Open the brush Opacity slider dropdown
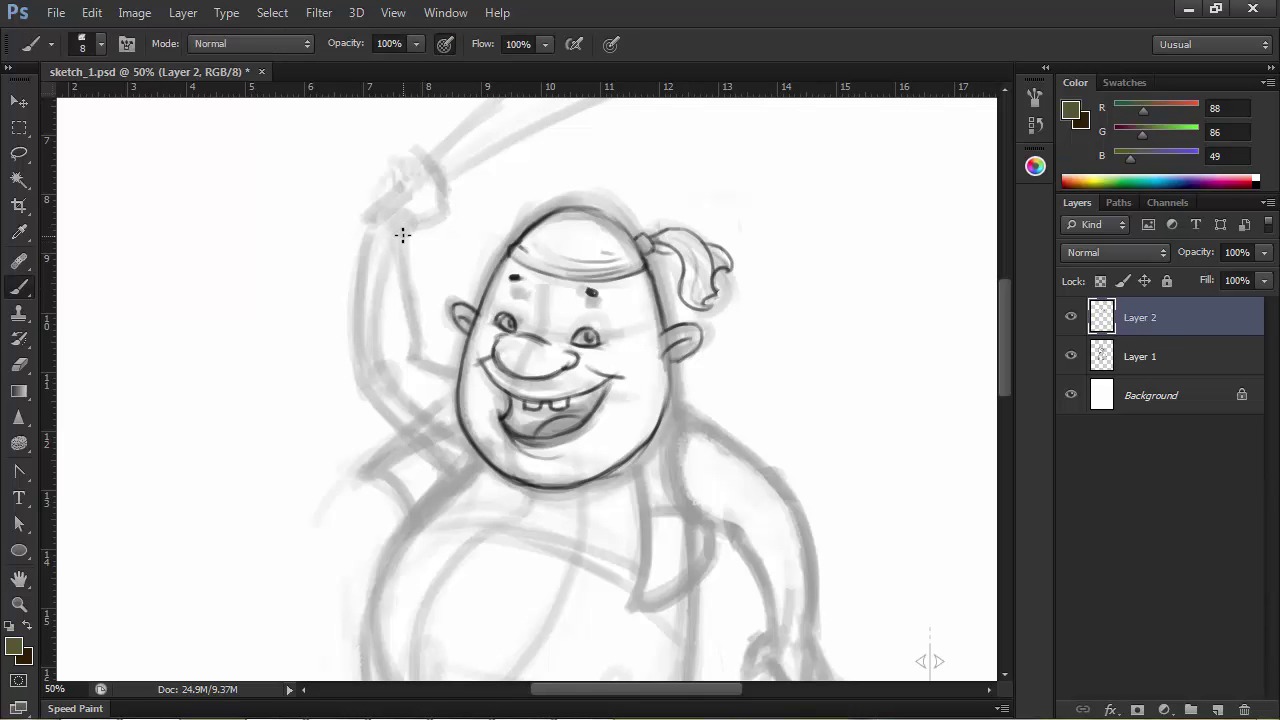The height and width of the screenshot is (720, 1280). (416, 44)
